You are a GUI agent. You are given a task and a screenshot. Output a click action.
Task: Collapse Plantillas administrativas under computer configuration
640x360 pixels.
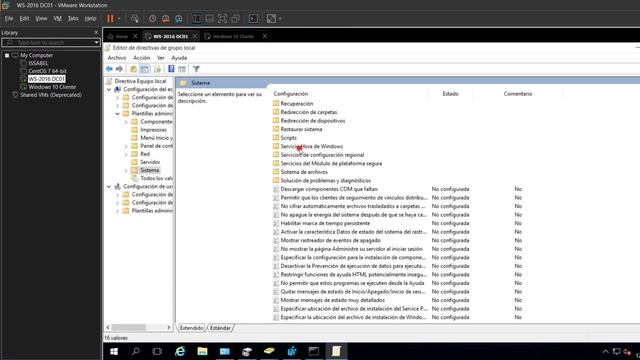click(117, 113)
